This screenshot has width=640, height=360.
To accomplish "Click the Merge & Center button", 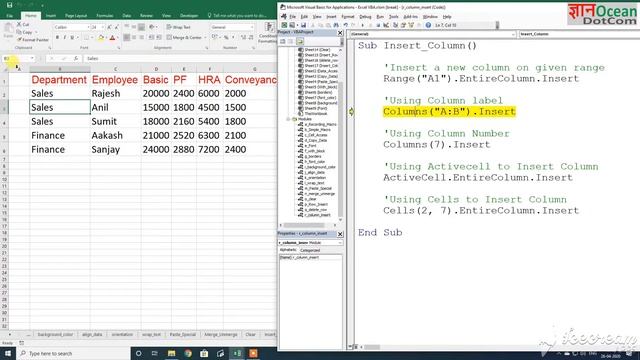I will click(184, 38).
